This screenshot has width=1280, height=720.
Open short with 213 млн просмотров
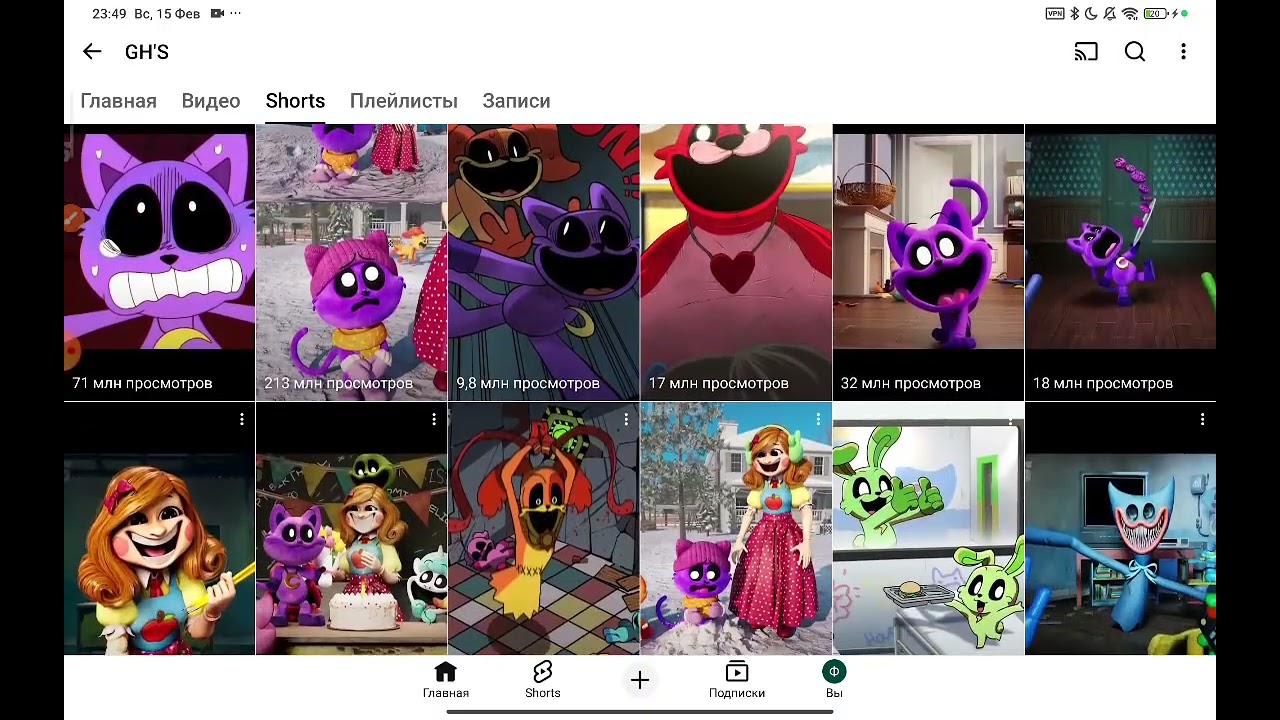point(352,262)
